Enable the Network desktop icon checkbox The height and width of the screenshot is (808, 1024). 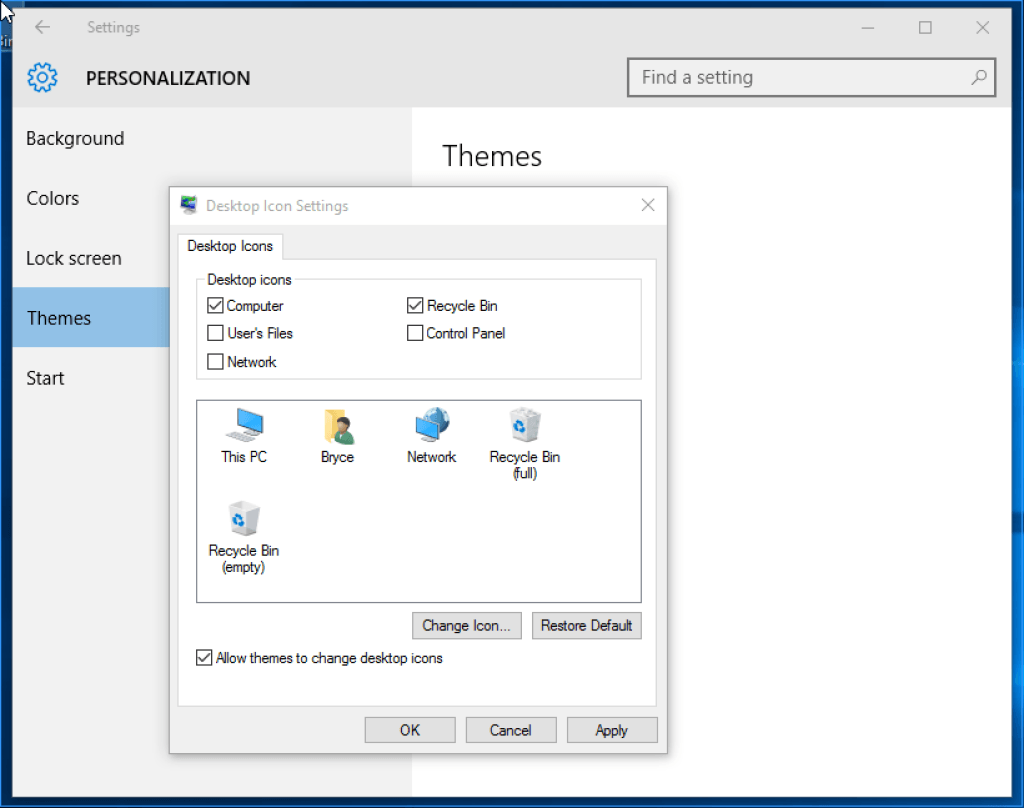coord(215,362)
